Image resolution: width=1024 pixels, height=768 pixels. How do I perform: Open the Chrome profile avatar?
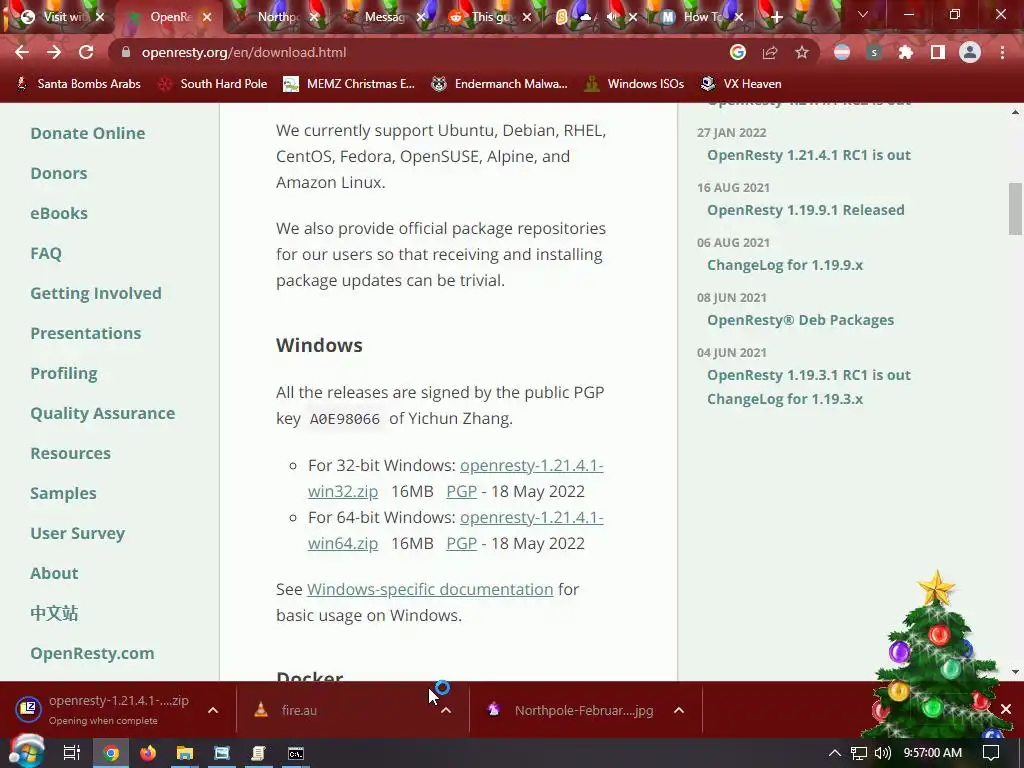point(970,52)
